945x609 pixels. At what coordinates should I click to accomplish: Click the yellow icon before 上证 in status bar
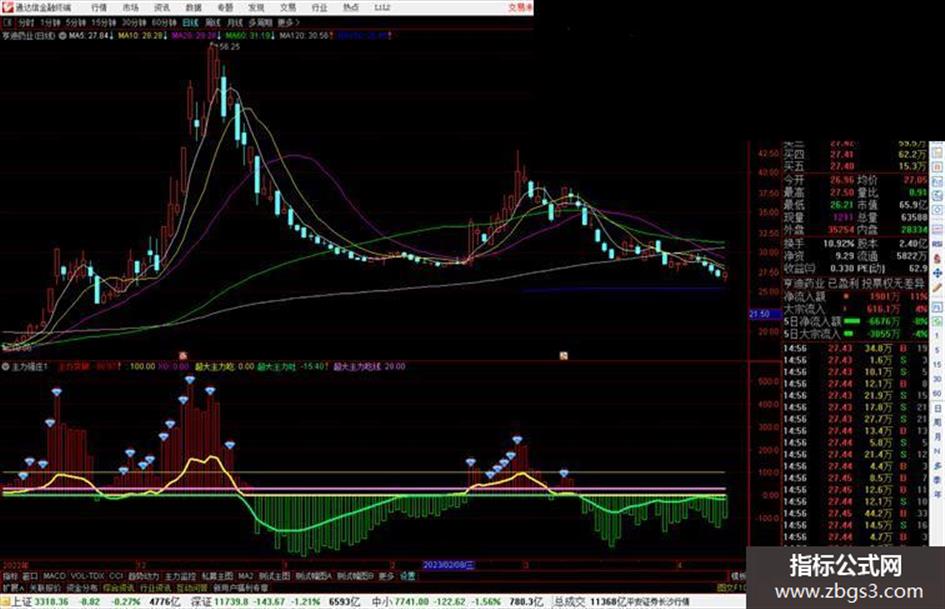pos(5,602)
